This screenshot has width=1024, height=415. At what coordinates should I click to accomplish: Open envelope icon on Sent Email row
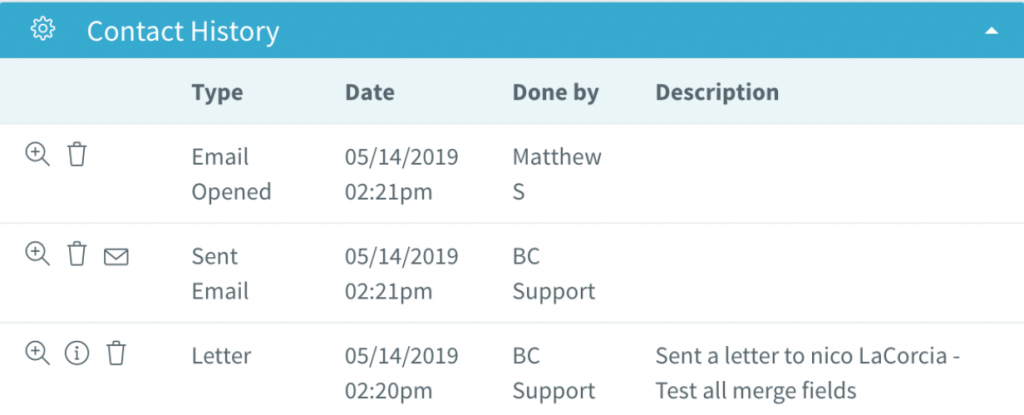116,257
